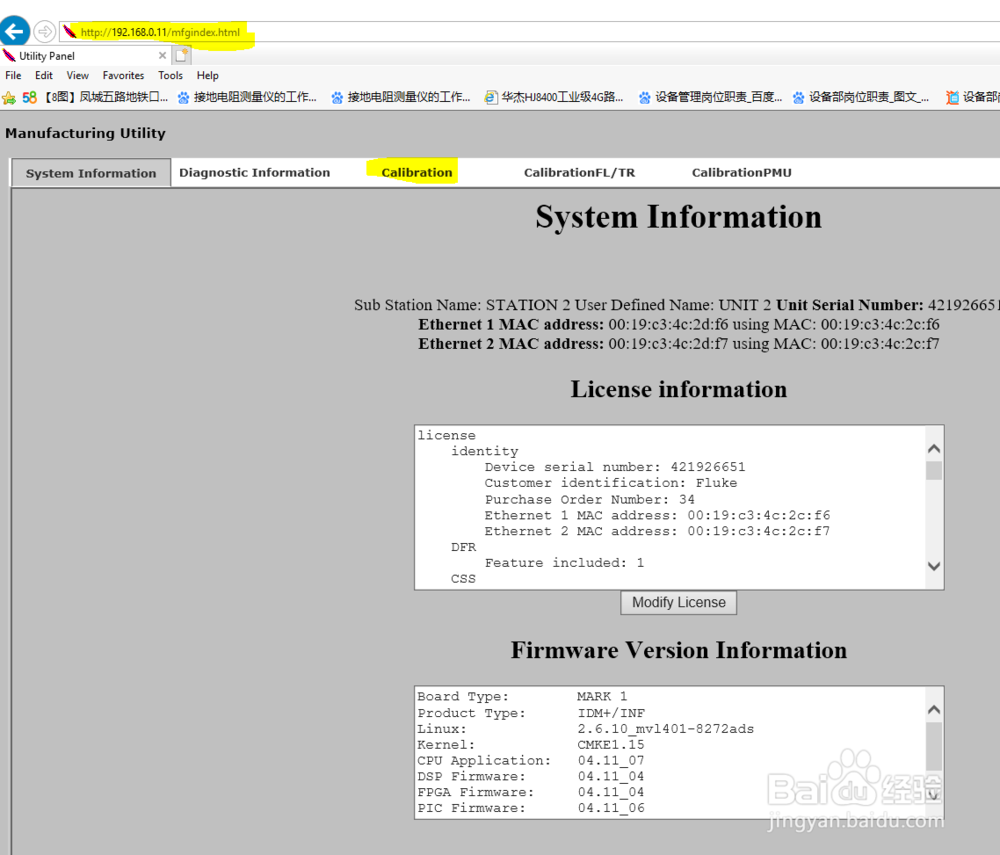Click the Sub Station Name: STATION 2 text
Viewport: 1000px width, 855px height.
pyautogui.click(x=462, y=305)
